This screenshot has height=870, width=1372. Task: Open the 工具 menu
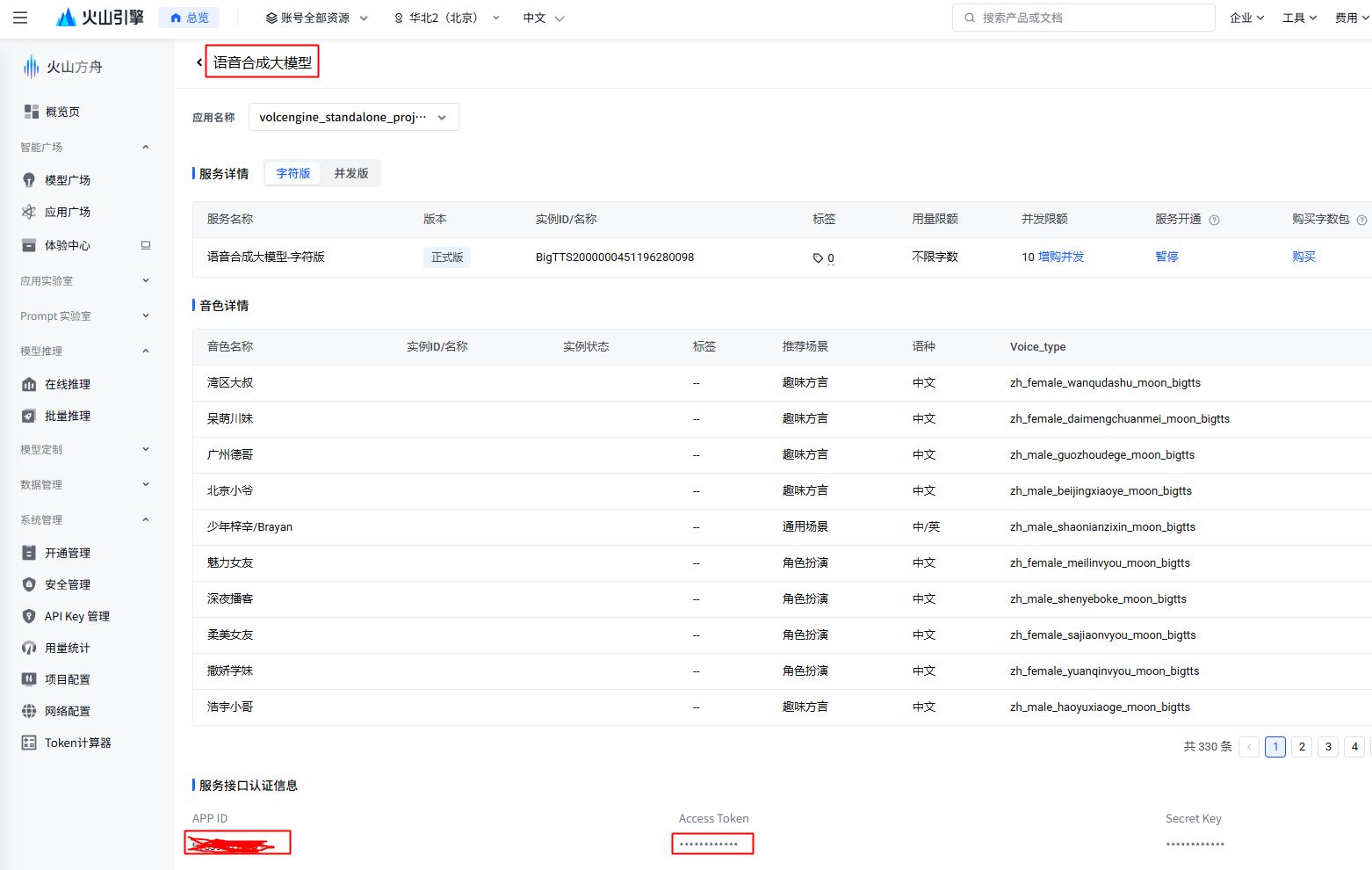tap(1299, 18)
